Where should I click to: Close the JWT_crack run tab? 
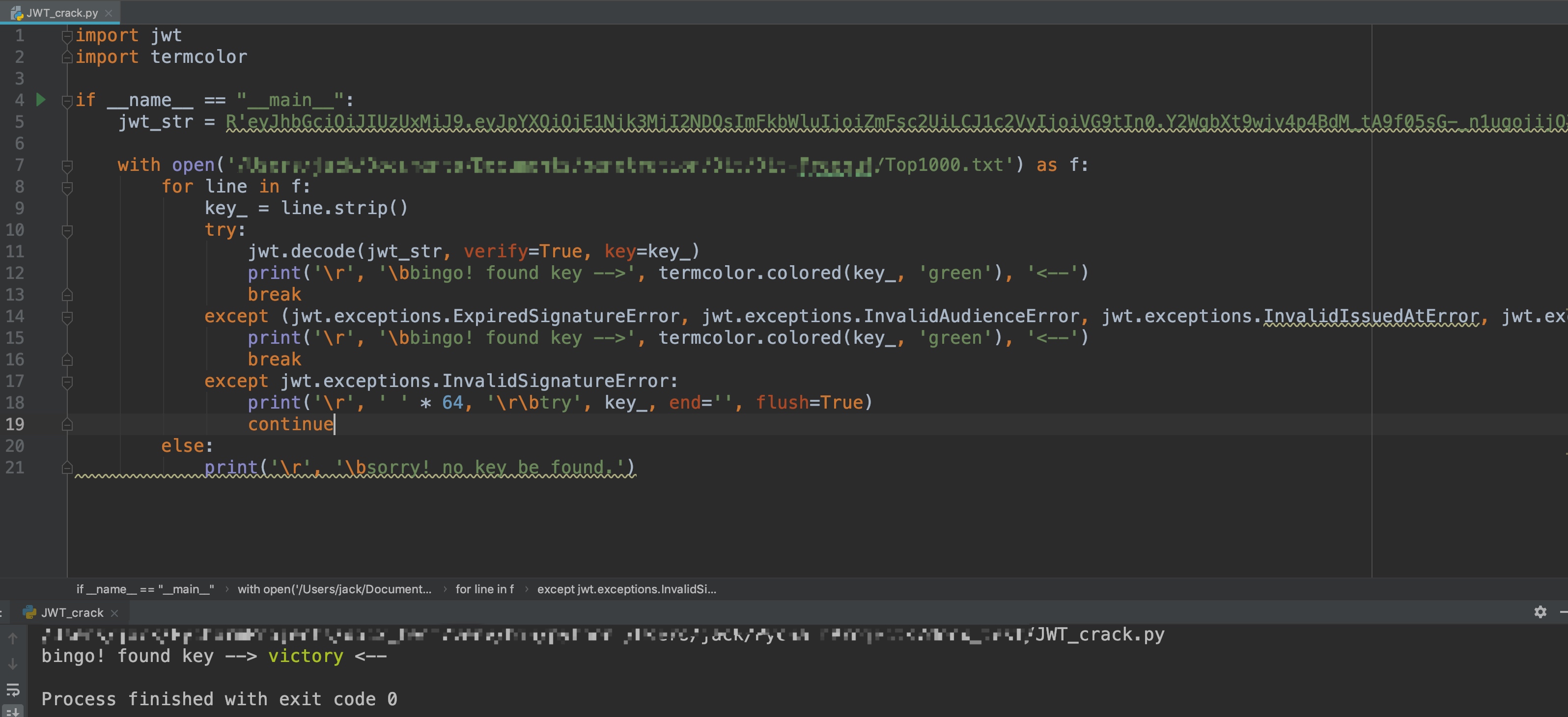pyautogui.click(x=114, y=613)
